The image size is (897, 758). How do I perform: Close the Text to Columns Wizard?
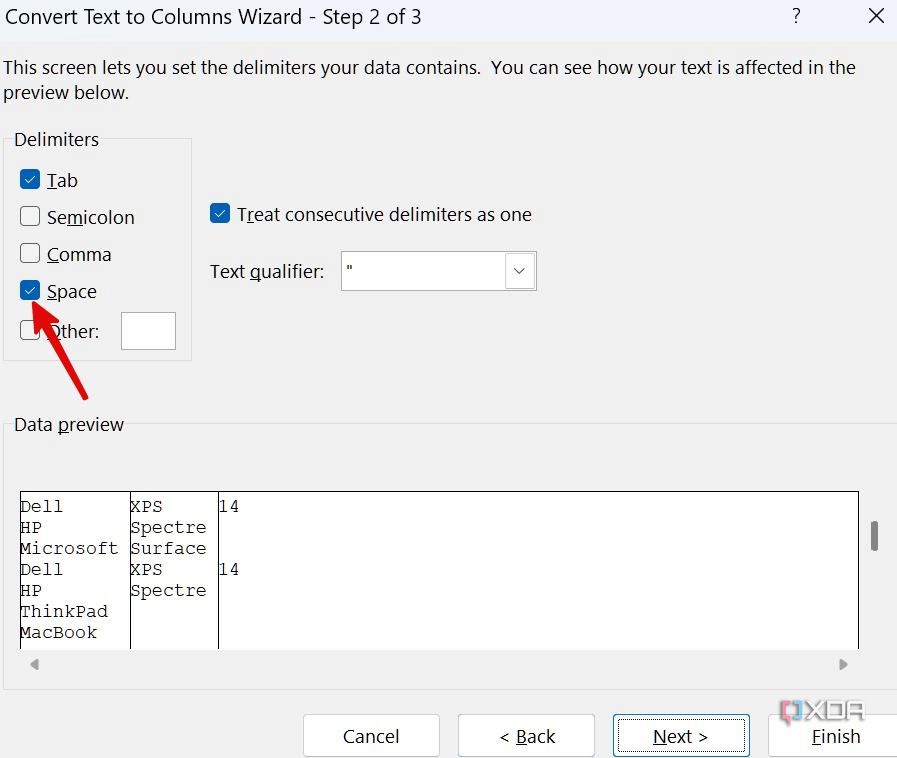[x=876, y=16]
